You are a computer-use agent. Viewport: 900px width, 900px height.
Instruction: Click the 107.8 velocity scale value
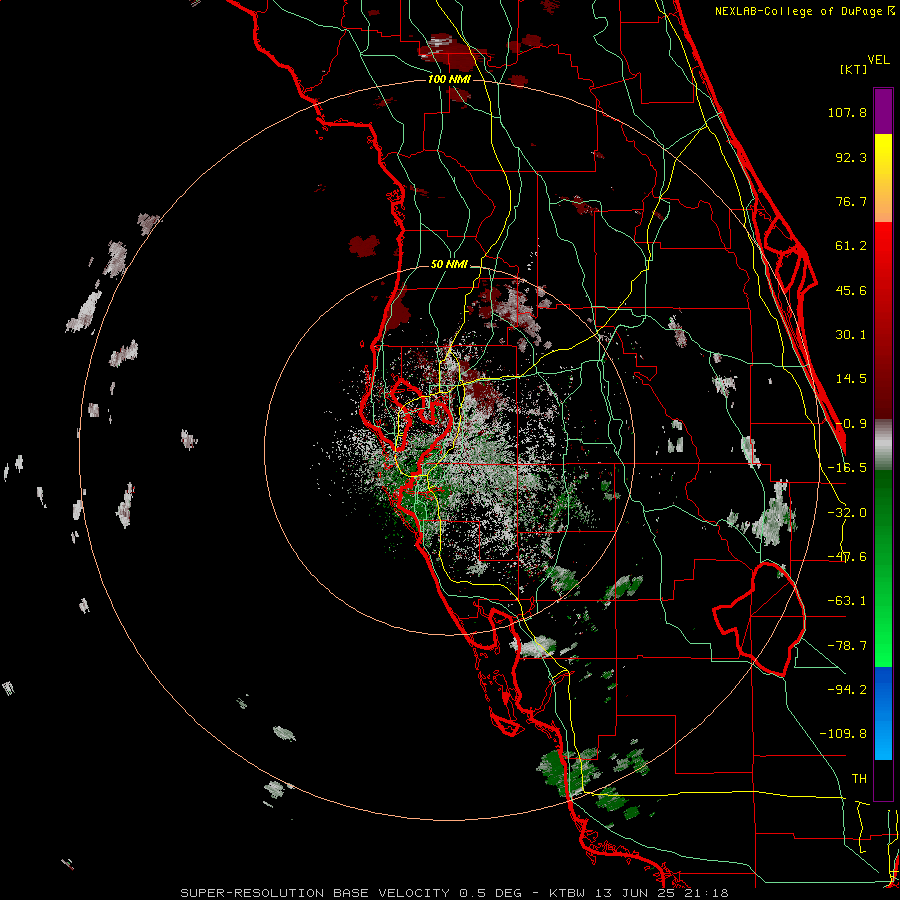[x=847, y=112]
